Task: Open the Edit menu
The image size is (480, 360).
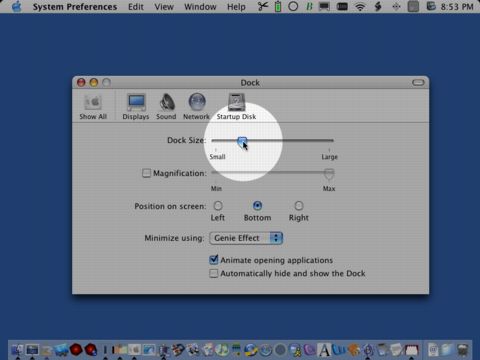Action: pyautogui.click(x=136, y=7)
